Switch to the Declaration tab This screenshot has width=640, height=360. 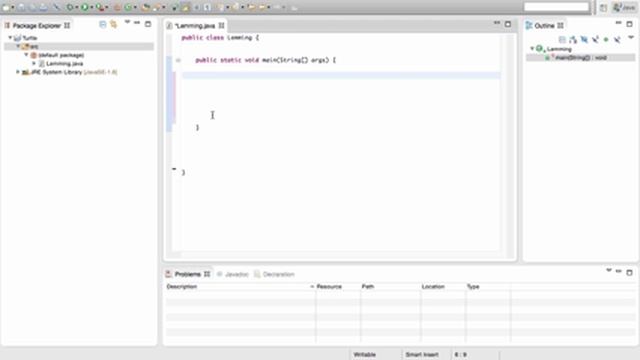274,274
